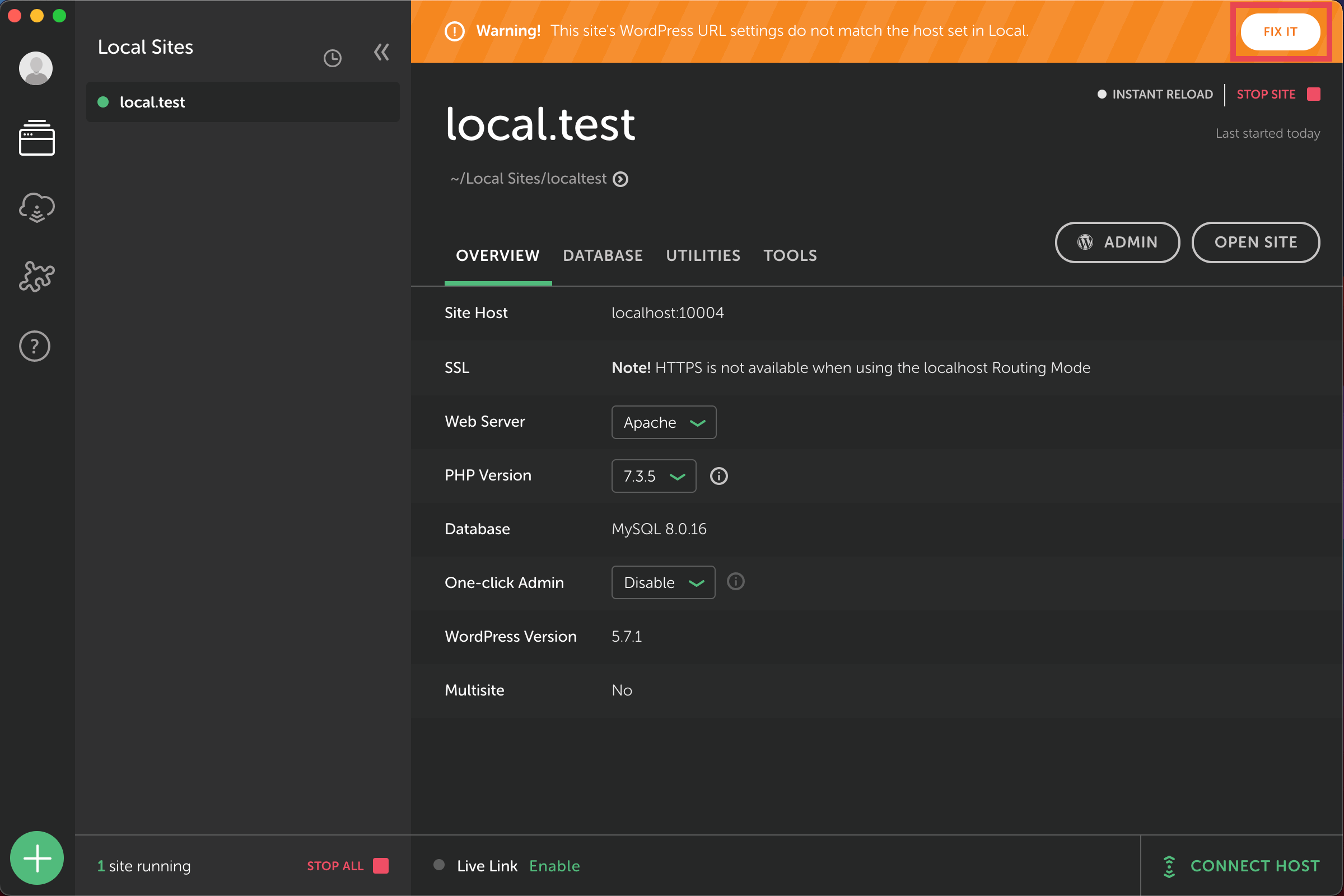Click the warning exclamation icon
Screen dimensions: 1344x896
click(454, 31)
